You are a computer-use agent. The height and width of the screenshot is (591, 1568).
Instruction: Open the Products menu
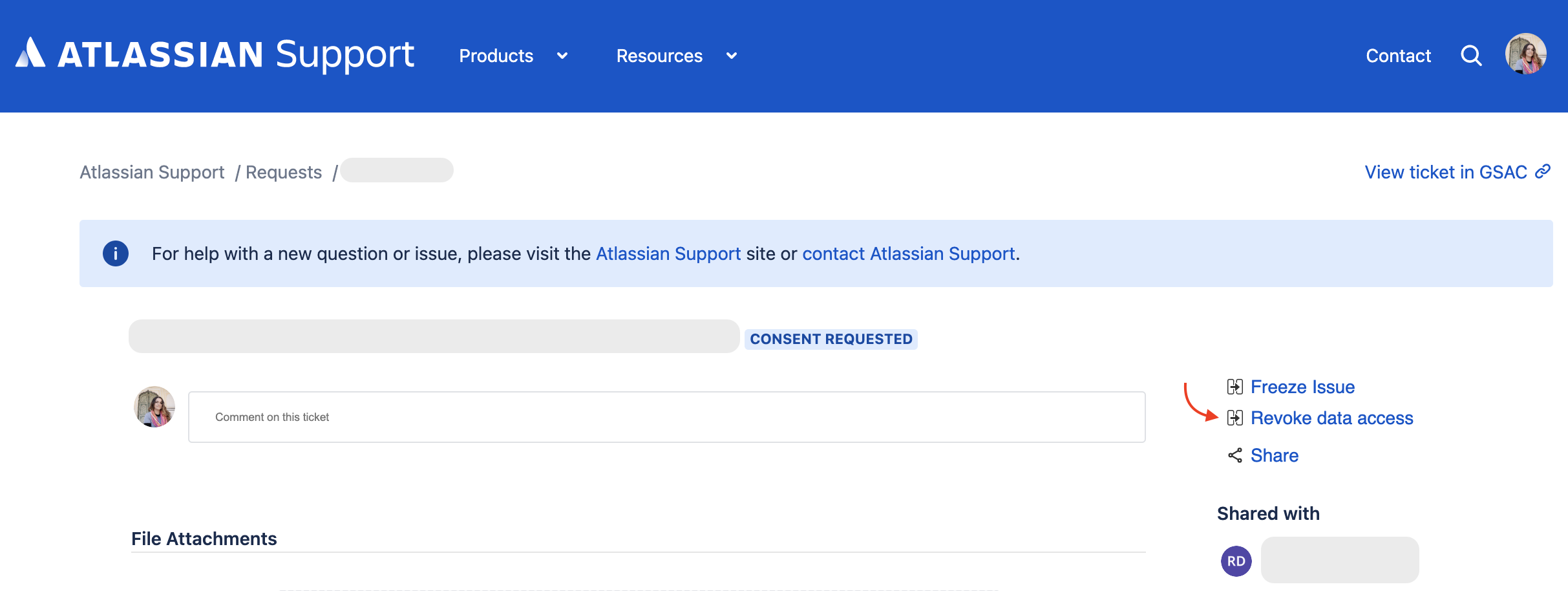tap(496, 56)
